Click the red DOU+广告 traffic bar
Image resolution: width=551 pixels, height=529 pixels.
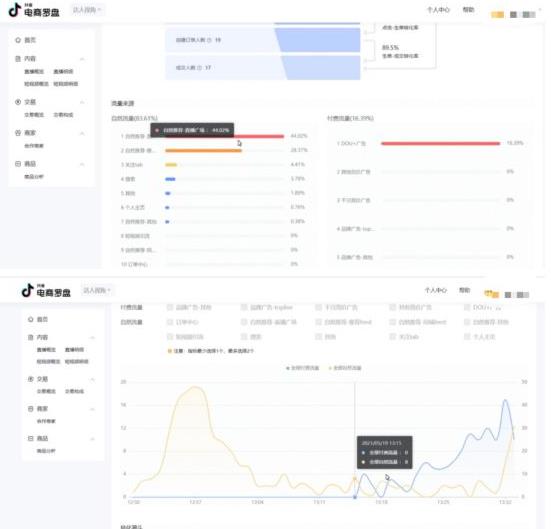(440, 143)
